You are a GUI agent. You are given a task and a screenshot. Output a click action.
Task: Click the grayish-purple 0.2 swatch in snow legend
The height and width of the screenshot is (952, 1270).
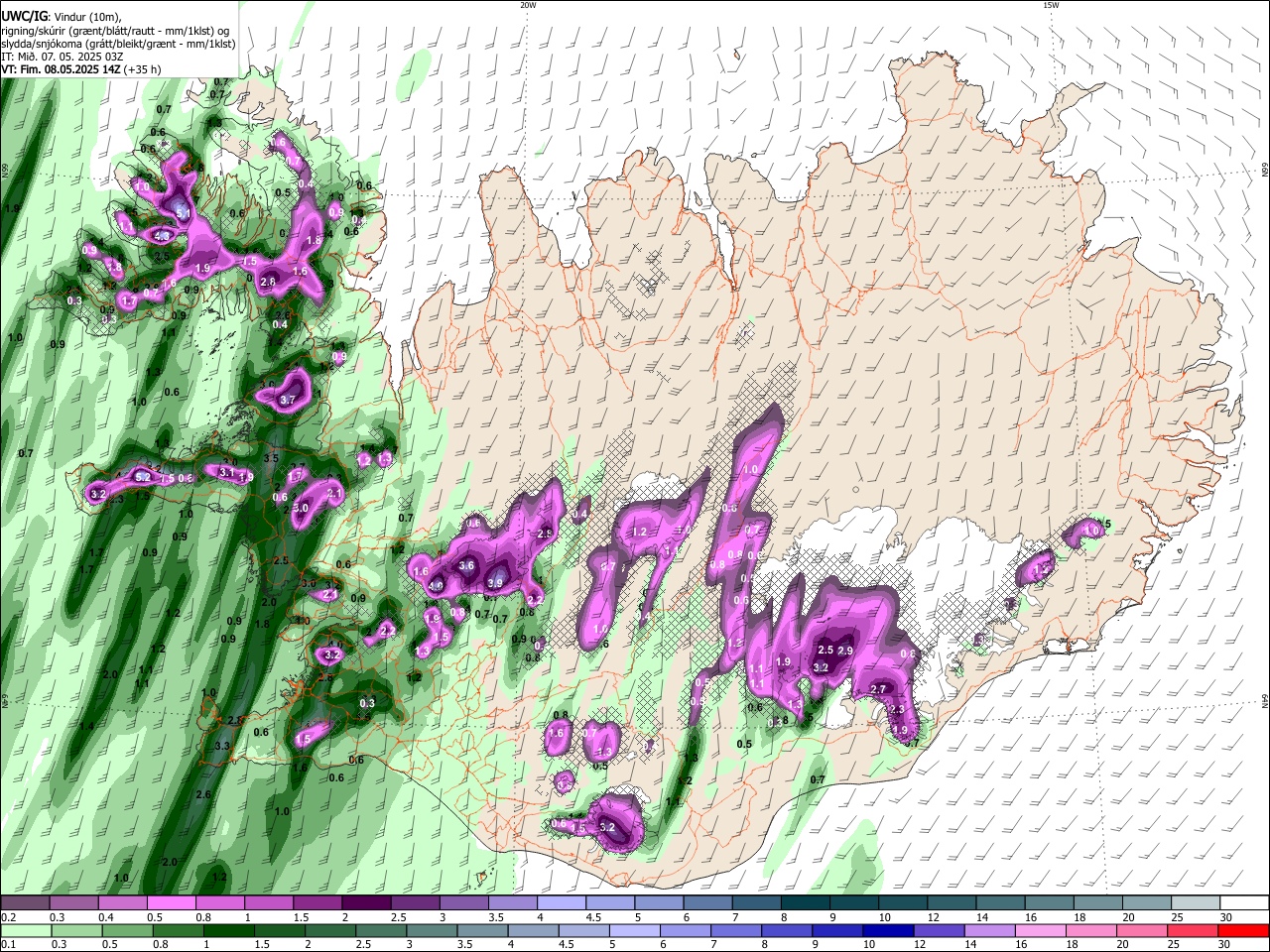coord(25,903)
